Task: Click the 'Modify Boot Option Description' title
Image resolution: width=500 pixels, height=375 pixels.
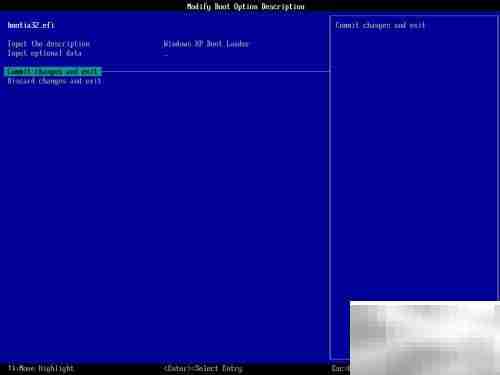Action: point(245,6)
